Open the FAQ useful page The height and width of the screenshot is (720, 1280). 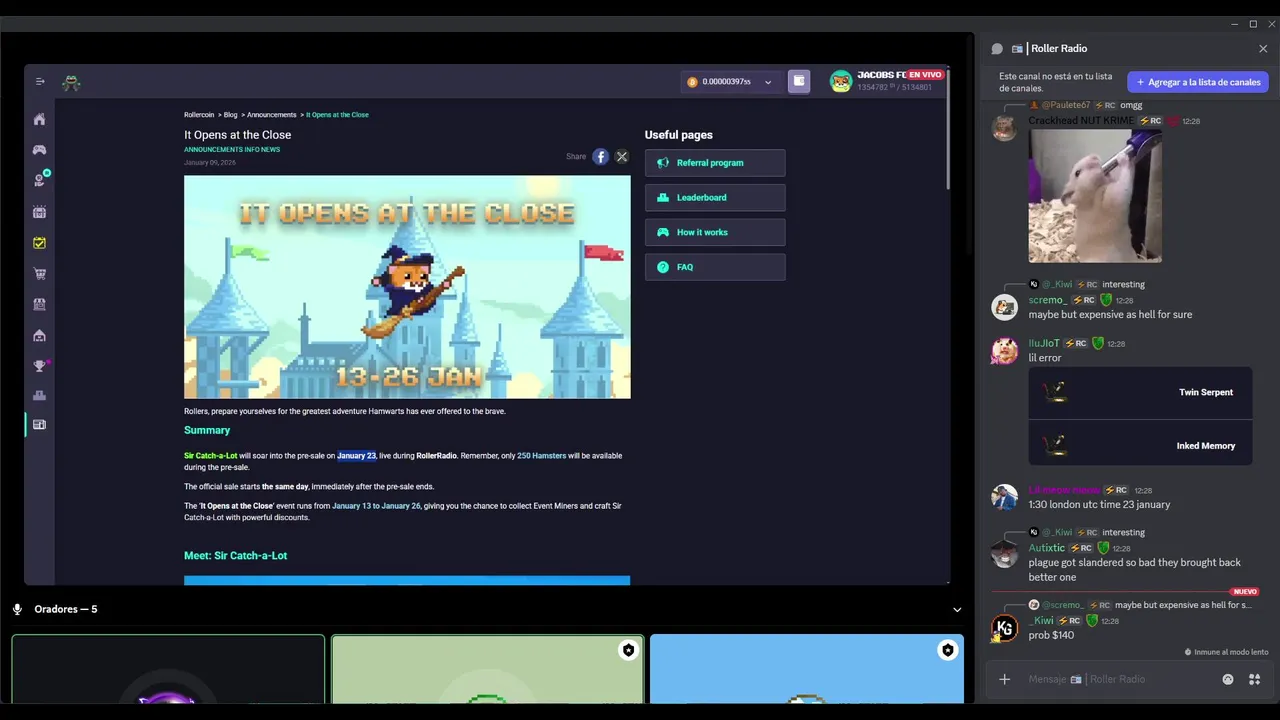click(715, 267)
